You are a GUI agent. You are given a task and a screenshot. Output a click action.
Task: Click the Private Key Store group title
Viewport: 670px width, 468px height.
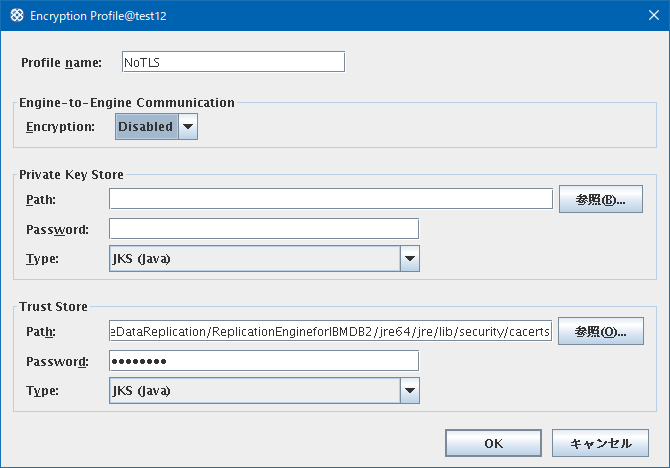(x=71, y=174)
